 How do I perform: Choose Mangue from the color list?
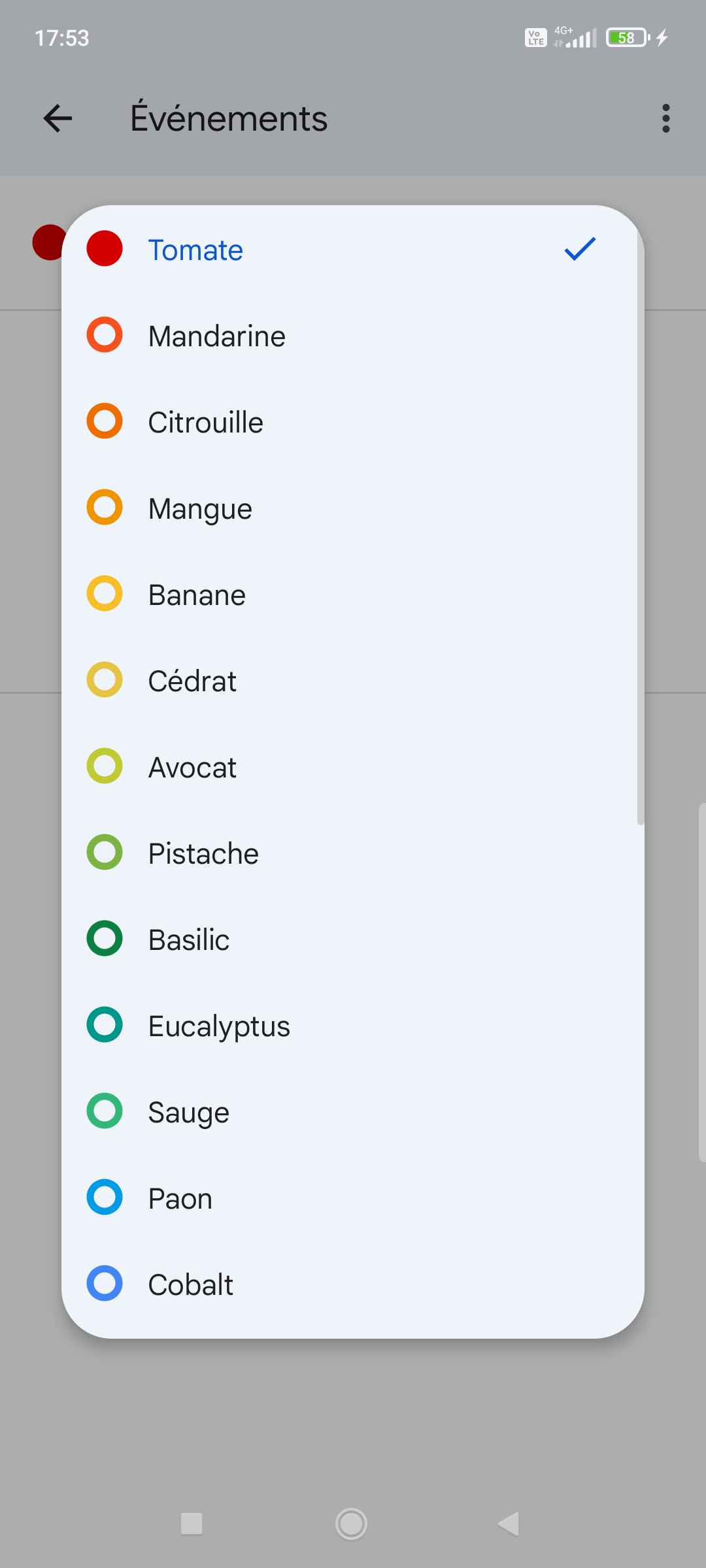click(x=200, y=508)
